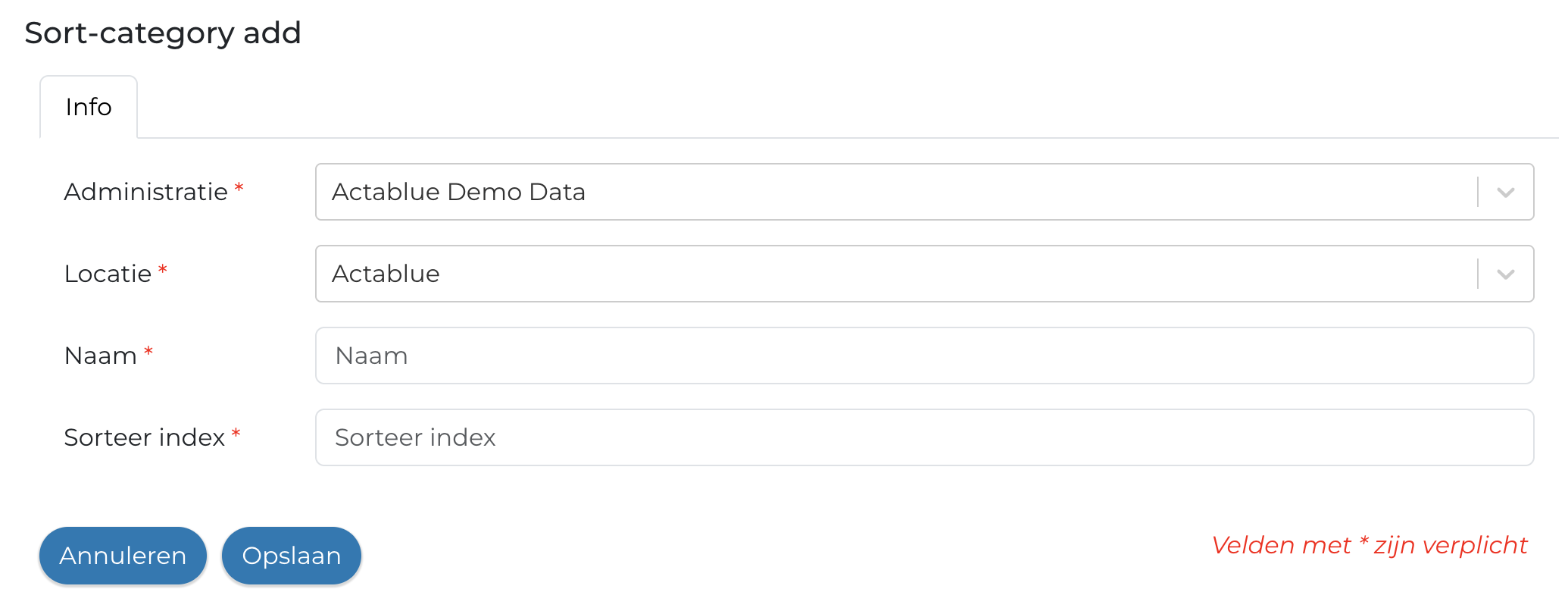Focus the Sorteer index input field
The width and height of the screenshot is (1568, 611).
(x=924, y=437)
